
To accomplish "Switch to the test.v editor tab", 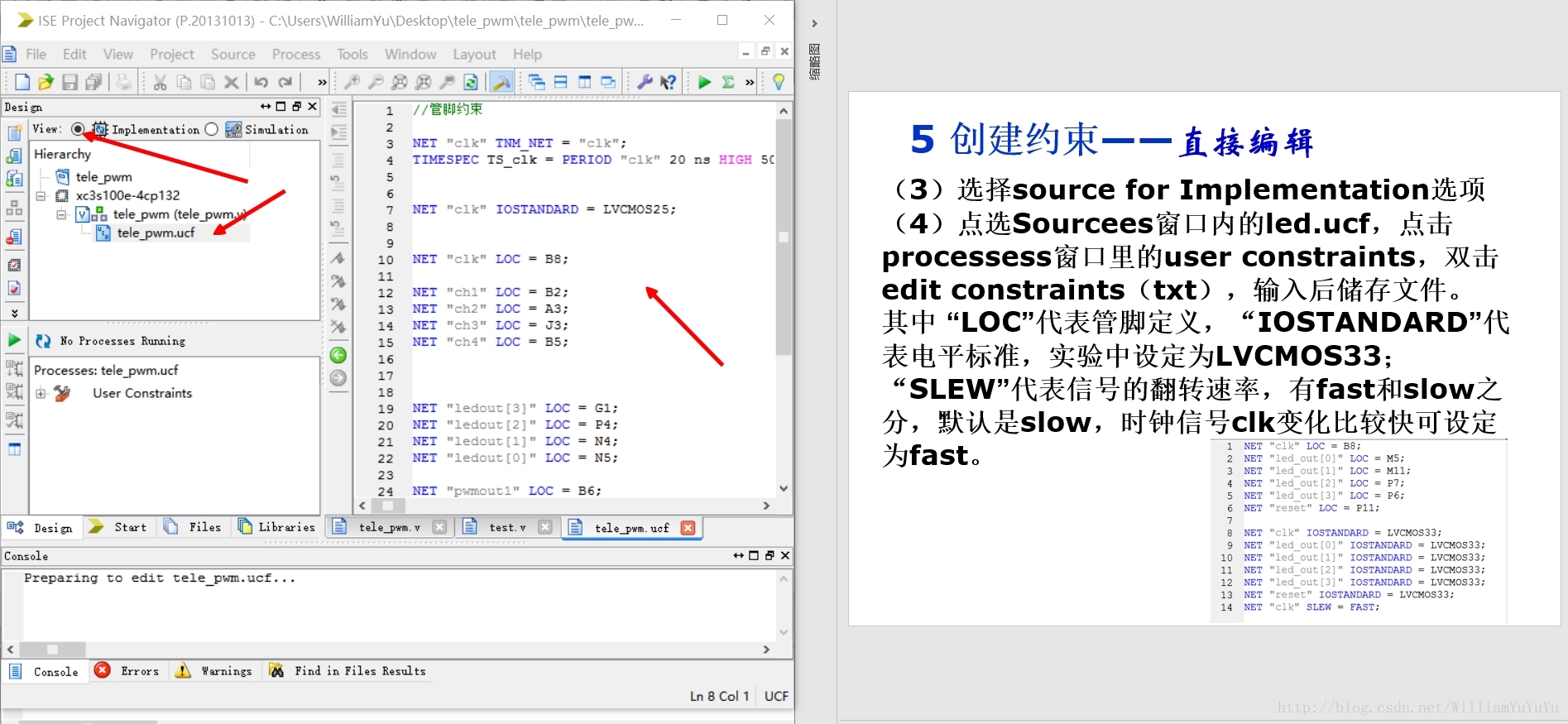I will [x=506, y=527].
